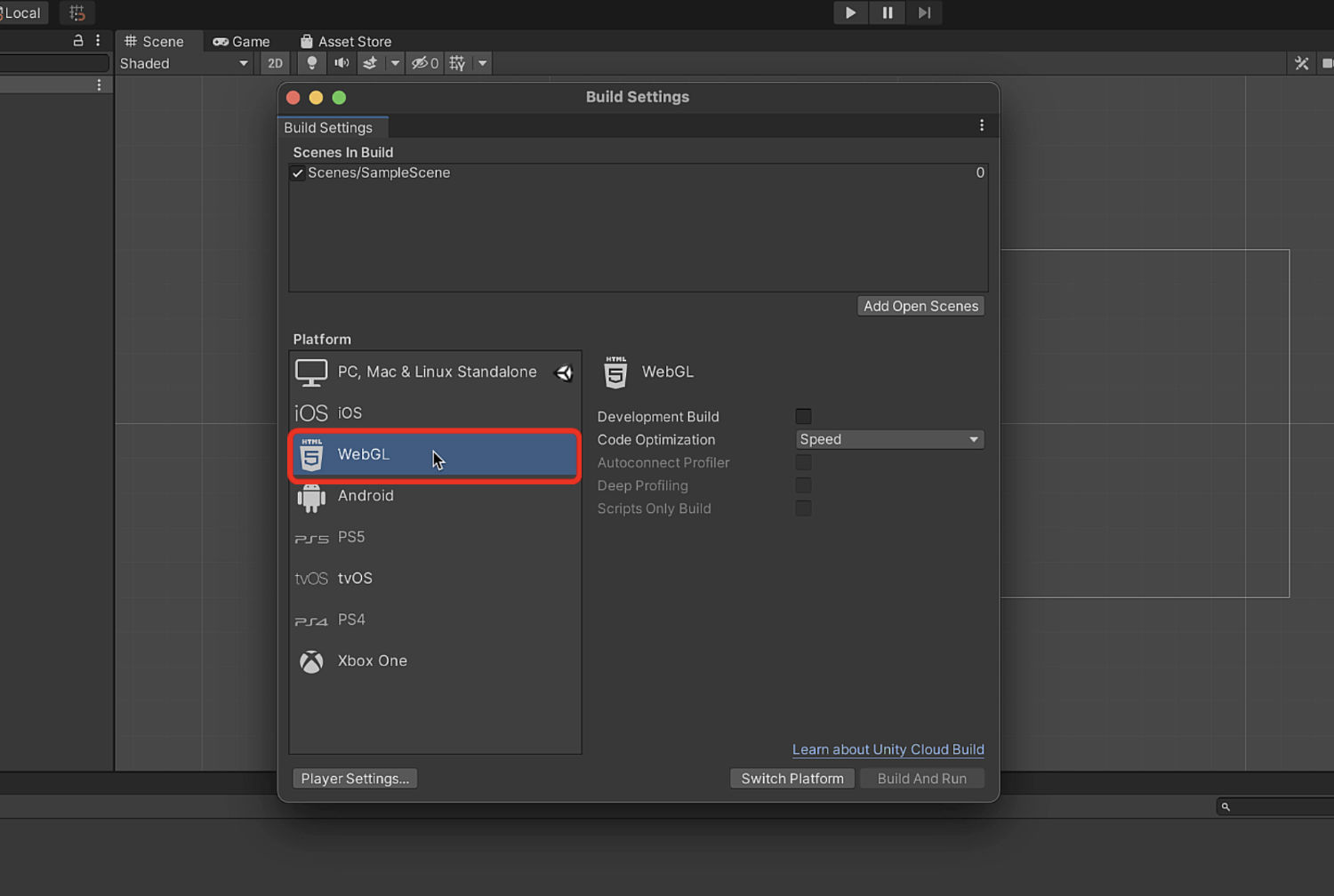This screenshot has height=896, width=1334.
Task: Click the Switch Platform button
Action: [792, 779]
